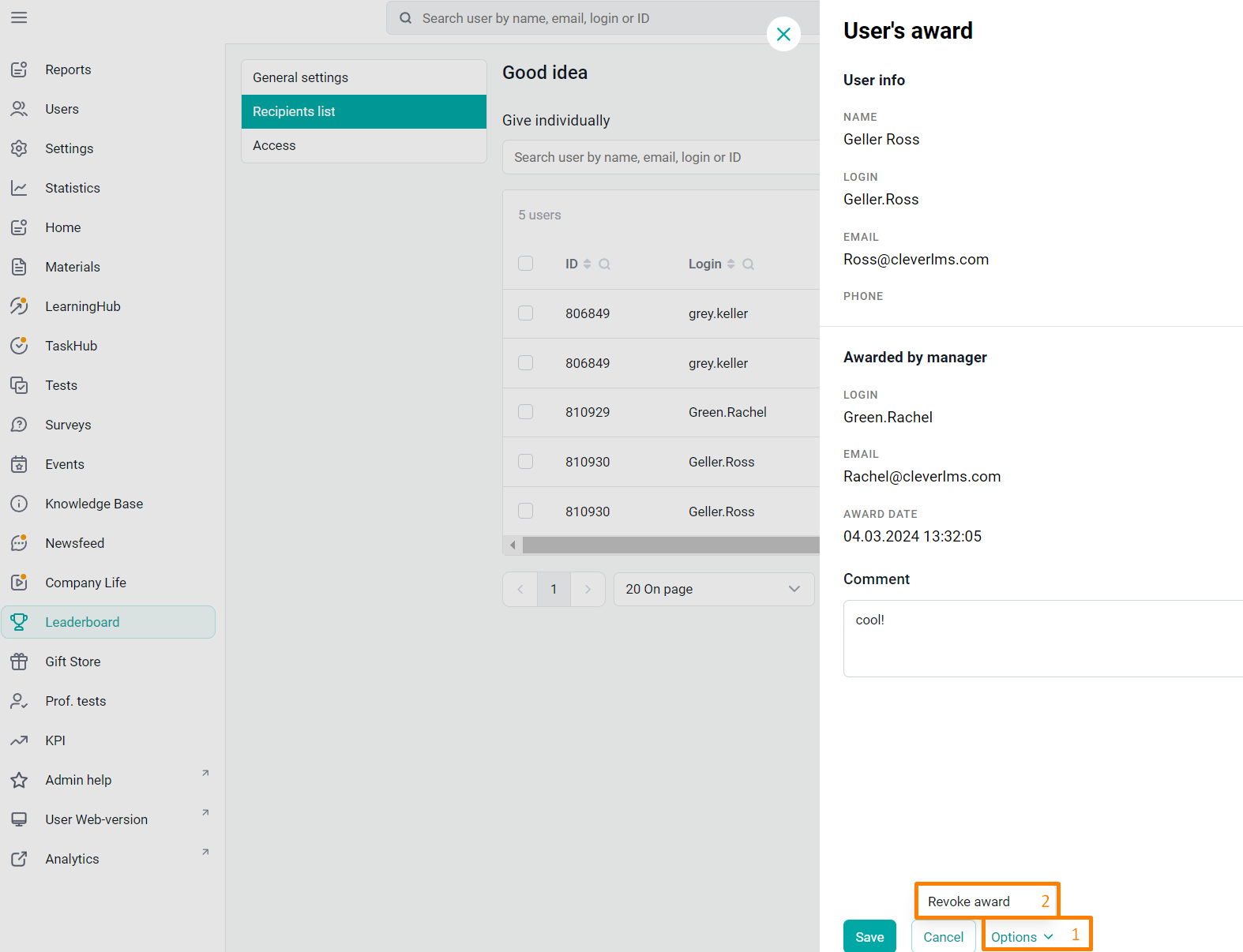Click the Analytics external link icon
1243x952 pixels.
tap(19, 859)
